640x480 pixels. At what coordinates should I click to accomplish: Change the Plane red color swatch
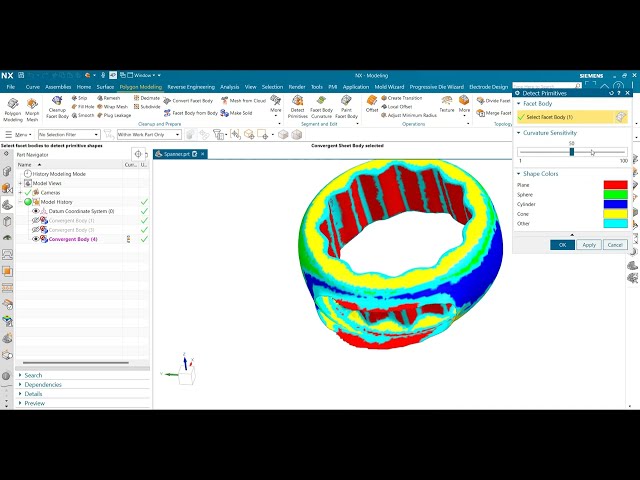616,185
